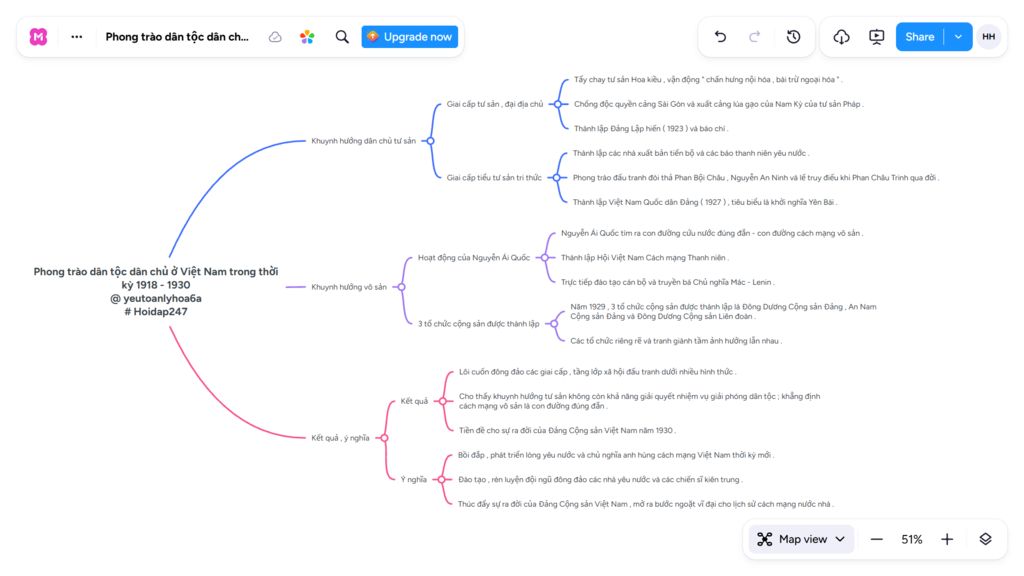
Task: Click the cloud sync status icon
Action: (275, 37)
